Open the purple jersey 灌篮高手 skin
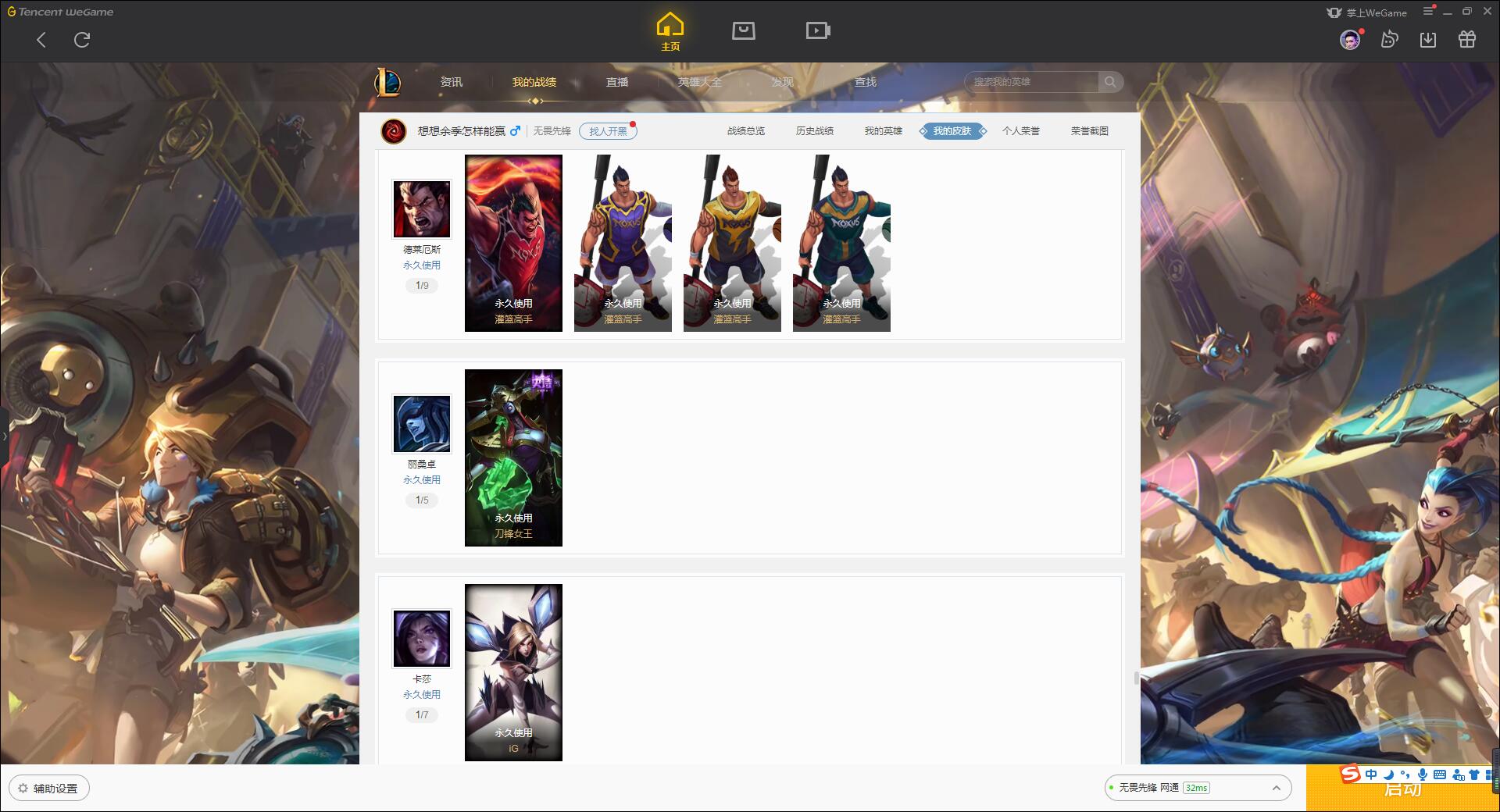This screenshot has height=812, width=1500. 623,243
